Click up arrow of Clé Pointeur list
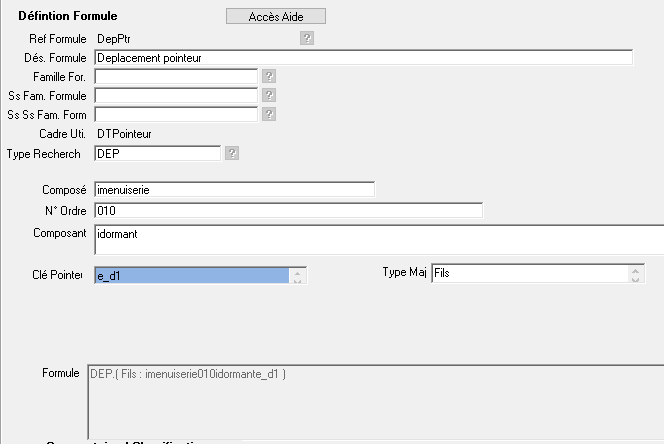 pos(298,270)
